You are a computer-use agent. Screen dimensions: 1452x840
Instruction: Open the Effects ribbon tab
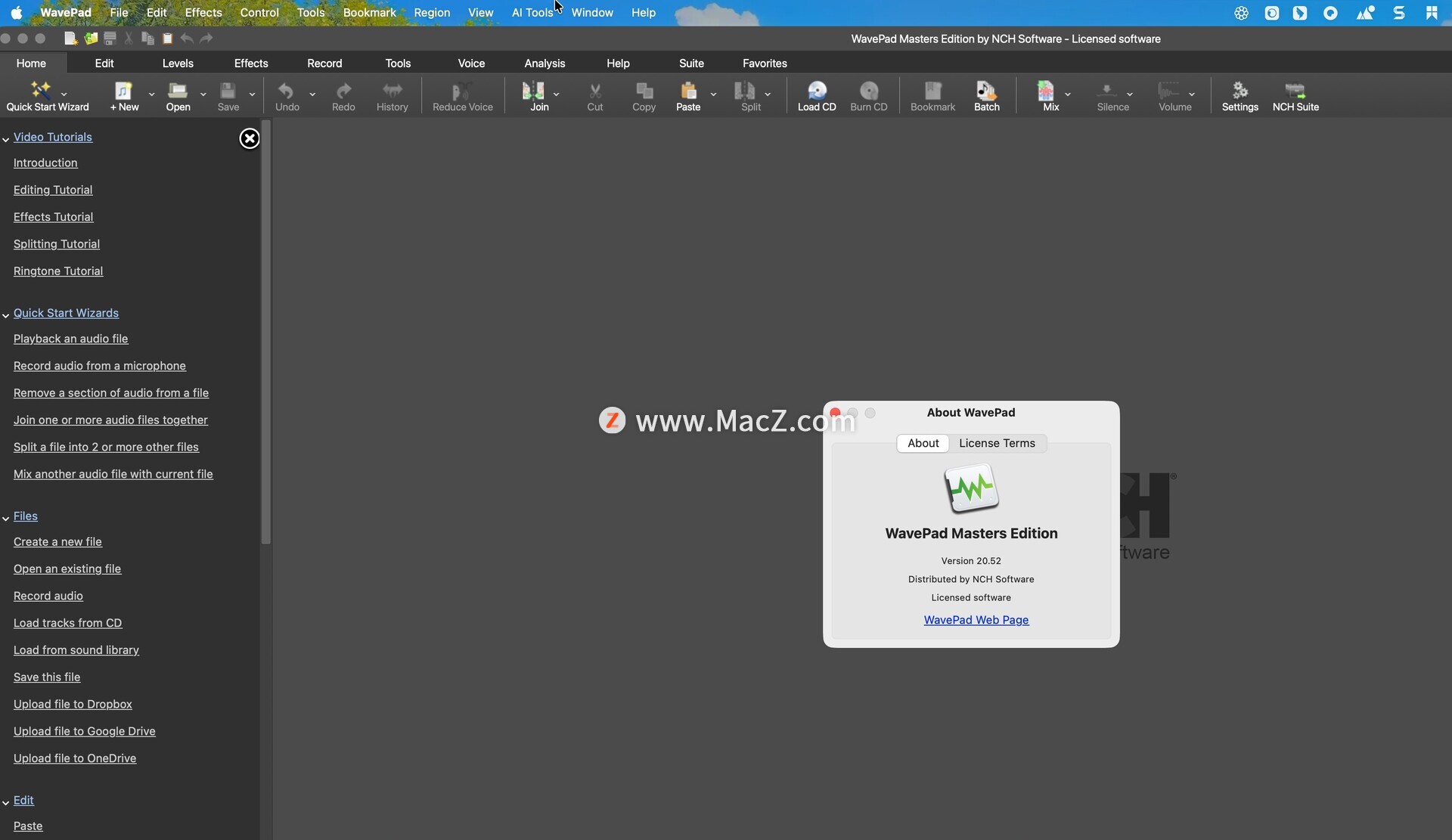coord(251,64)
